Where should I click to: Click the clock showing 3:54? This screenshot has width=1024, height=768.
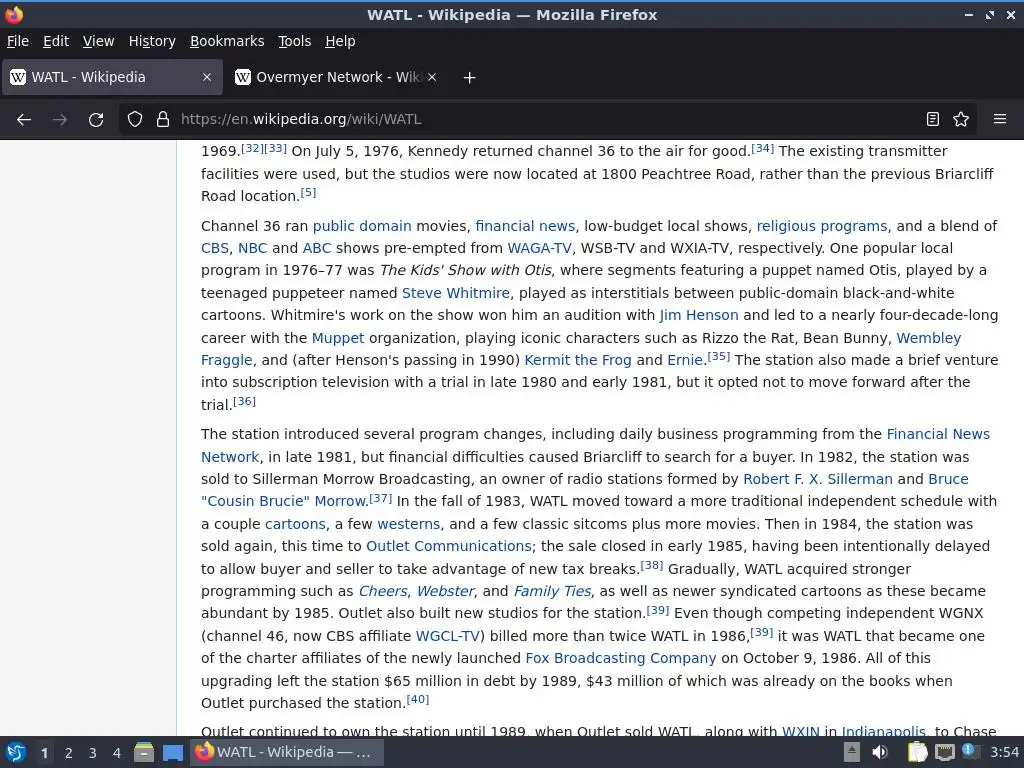[x=1004, y=752]
